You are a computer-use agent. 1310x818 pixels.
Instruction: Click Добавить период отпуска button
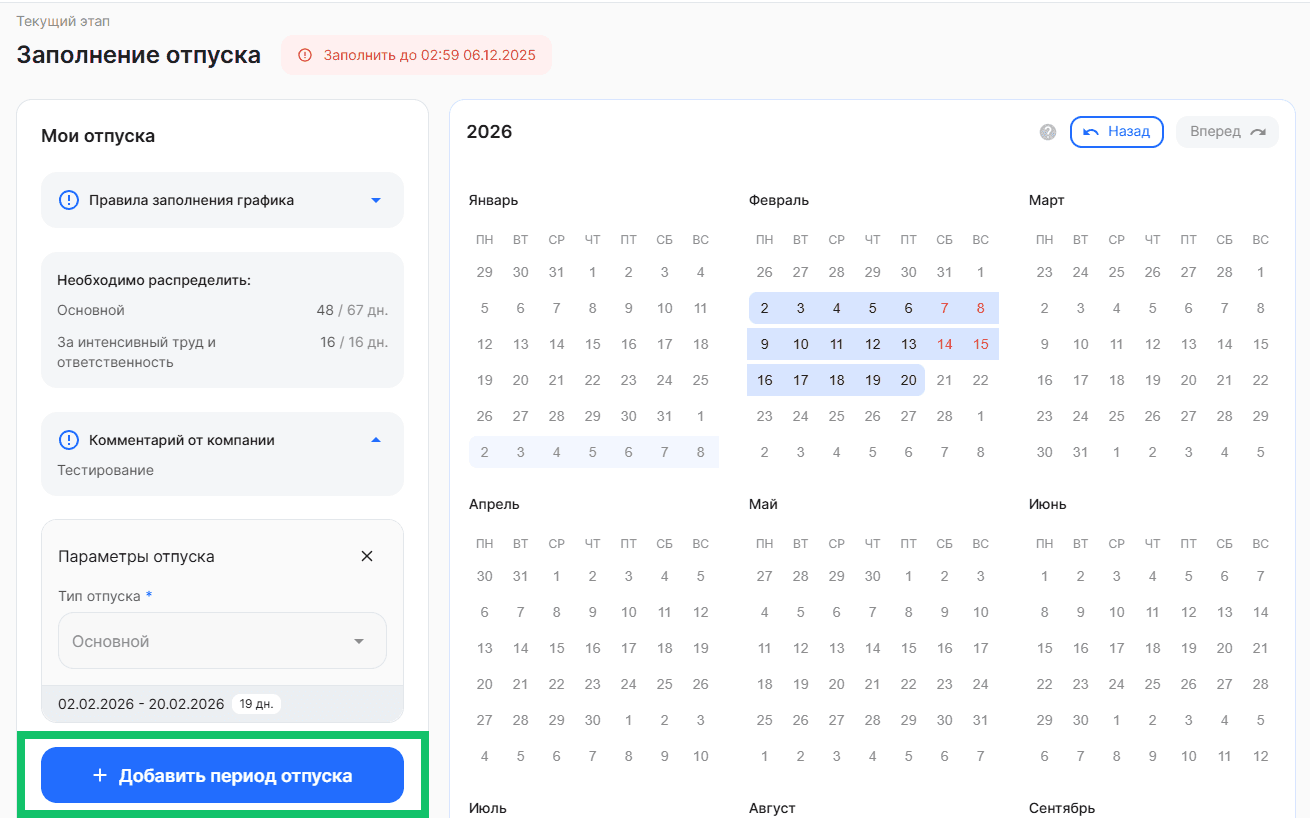[x=222, y=776]
